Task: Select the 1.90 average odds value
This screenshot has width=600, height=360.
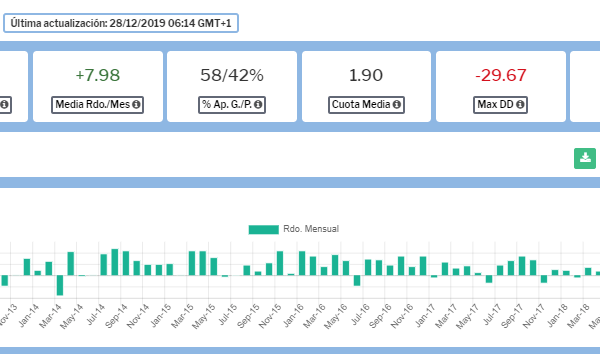Action: click(x=366, y=75)
